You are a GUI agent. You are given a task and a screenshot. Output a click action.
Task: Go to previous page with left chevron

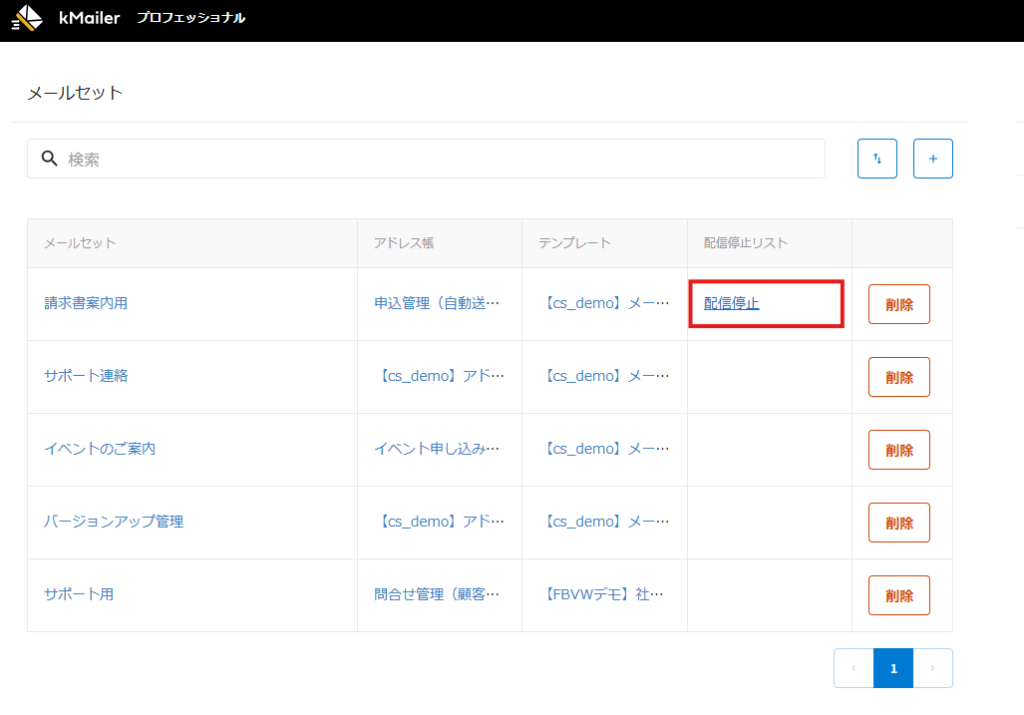pyautogui.click(x=853, y=668)
